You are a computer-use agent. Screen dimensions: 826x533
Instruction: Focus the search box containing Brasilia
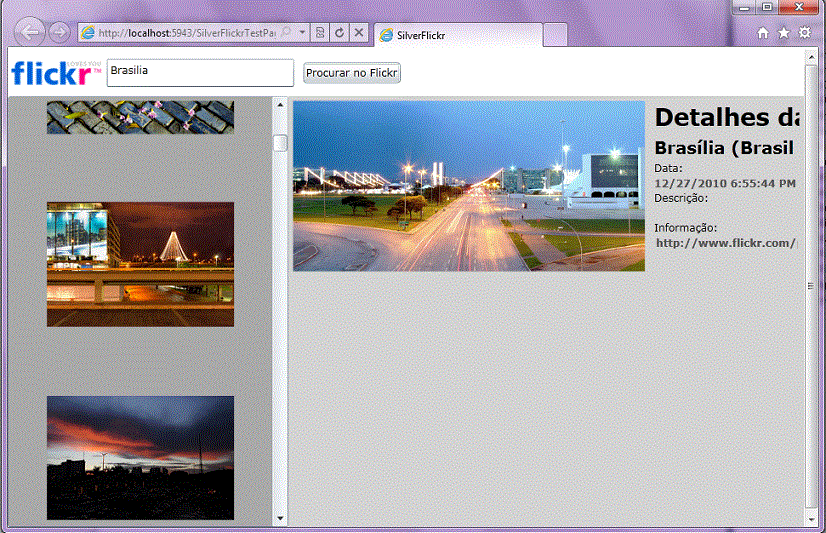pos(200,73)
